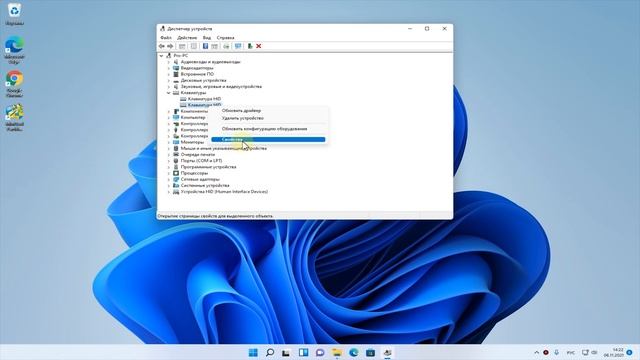Open the Файл menu
Viewport: 640px width, 360px height.
[166, 38]
